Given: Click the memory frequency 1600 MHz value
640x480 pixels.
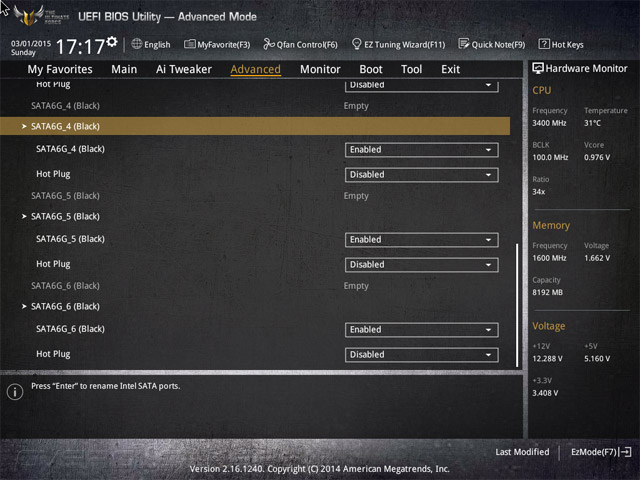Looking at the screenshot, I should 549,258.
